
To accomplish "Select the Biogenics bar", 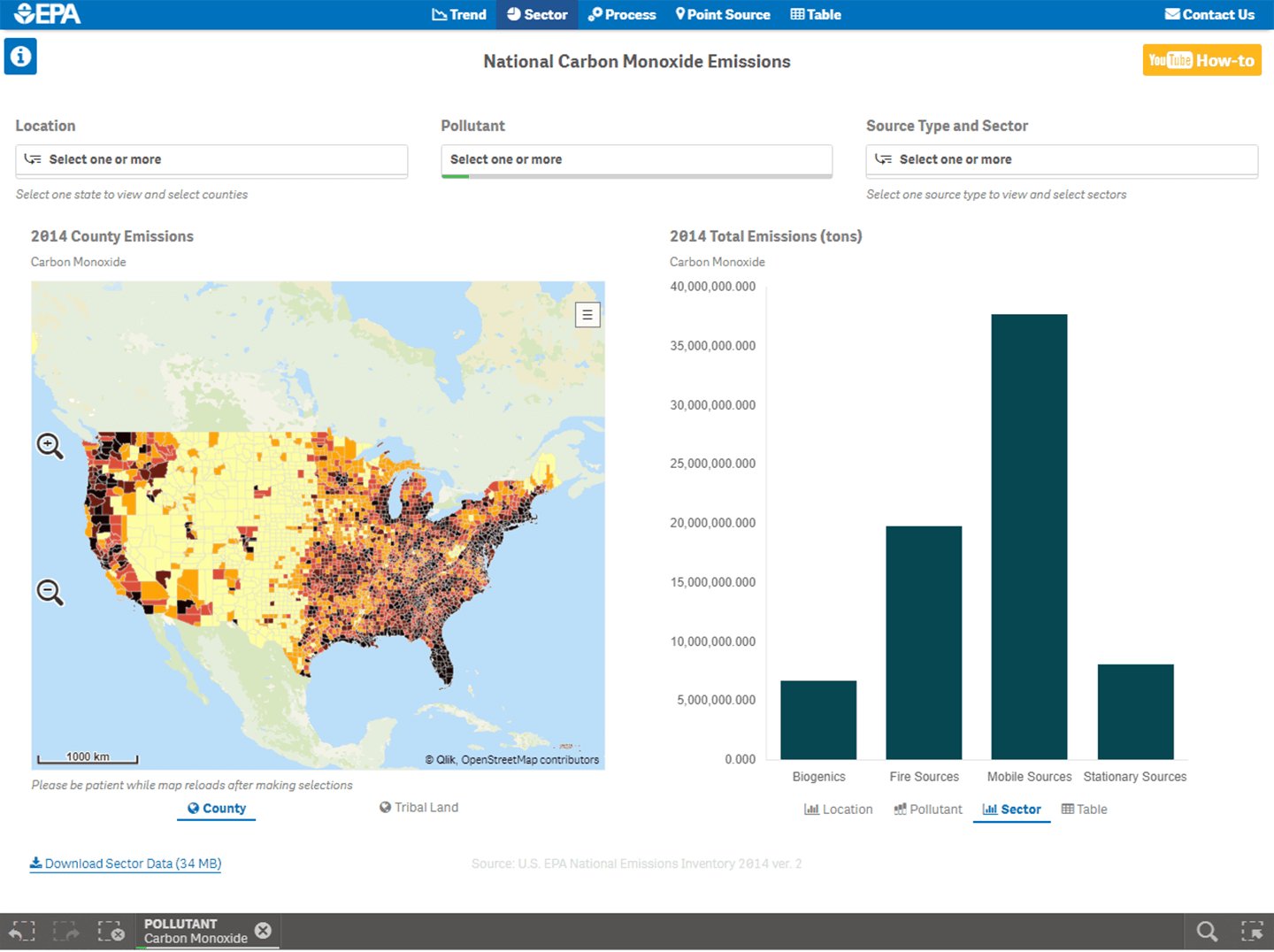I will point(818,719).
